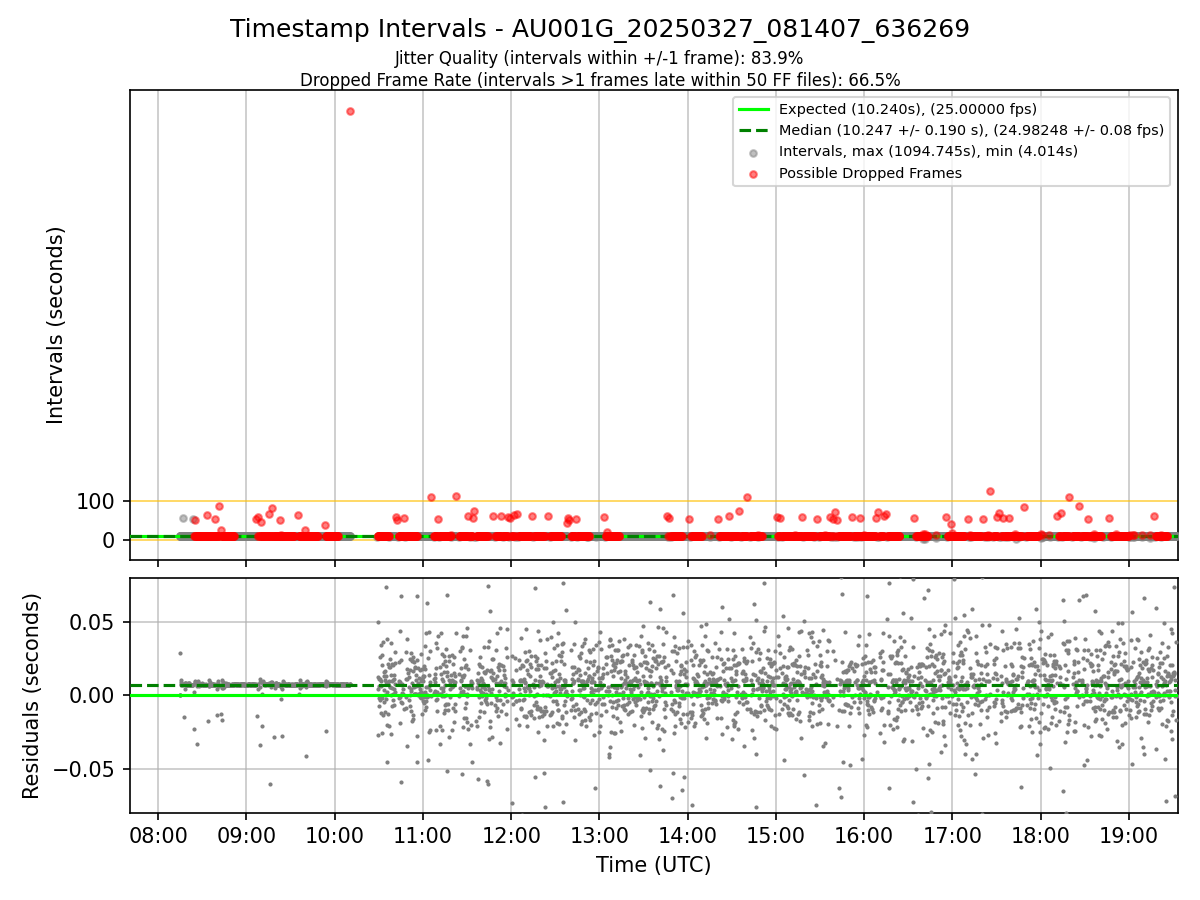Click the '0' tick label on the intervals axis
The width and height of the screenshot is (1200, 900).
coord(109,540)
